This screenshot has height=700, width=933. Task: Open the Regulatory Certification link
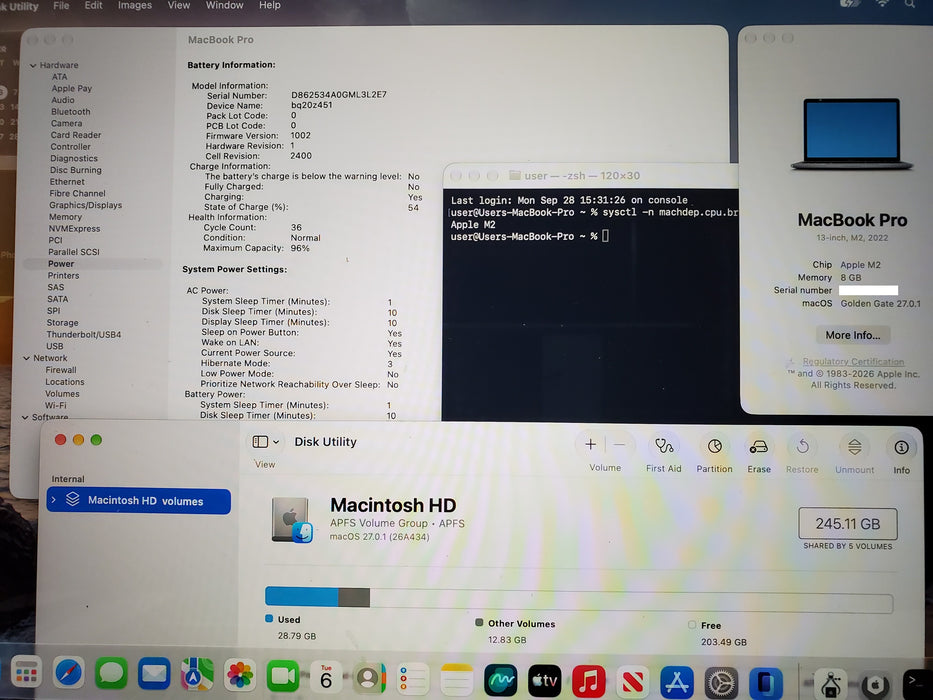pos(853,361)
